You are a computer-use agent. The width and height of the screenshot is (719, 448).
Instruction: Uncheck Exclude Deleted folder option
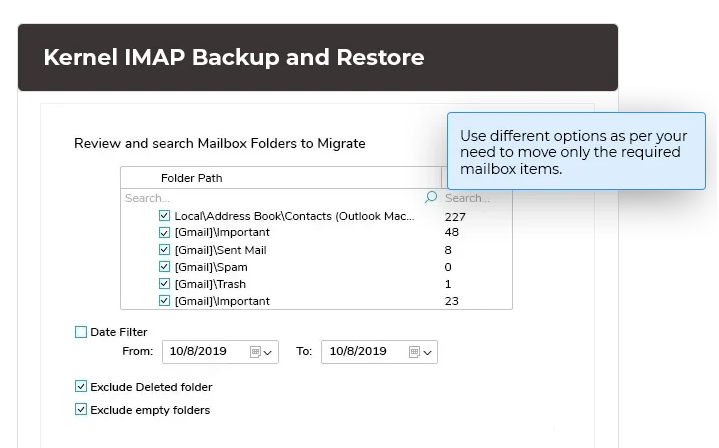(x=81, y=387)
